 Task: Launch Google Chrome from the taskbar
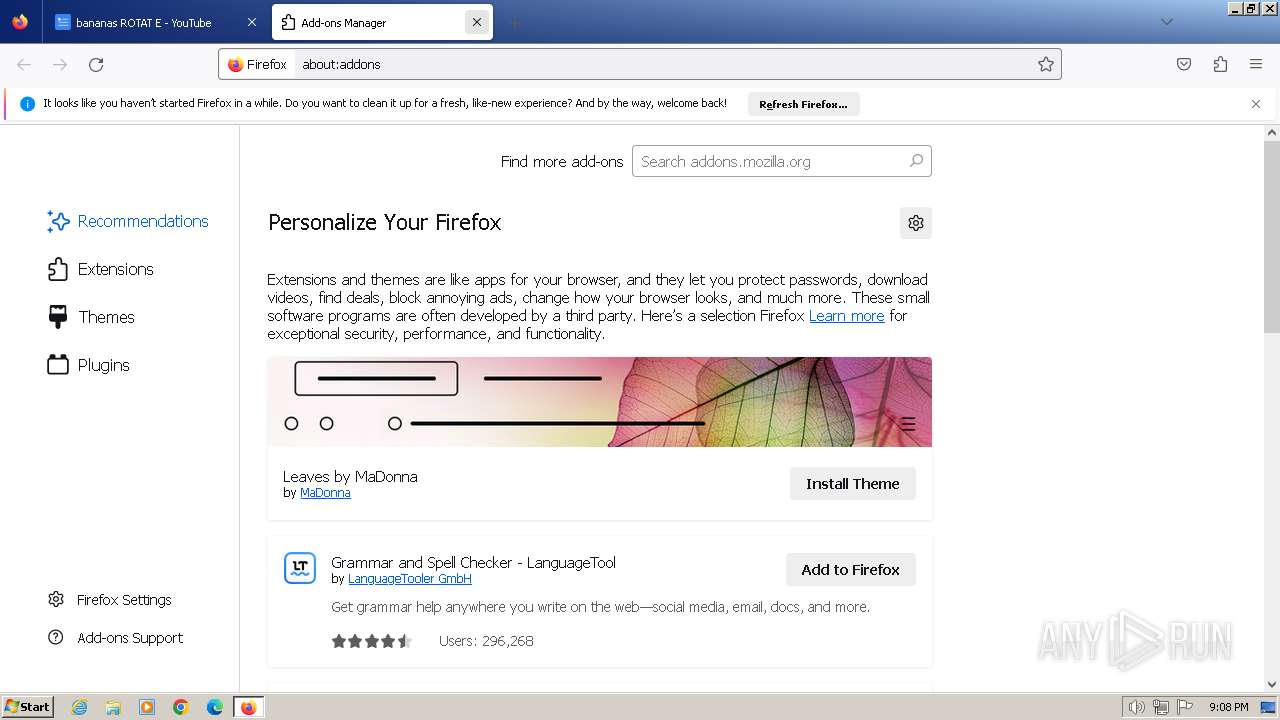click(181, 707)
